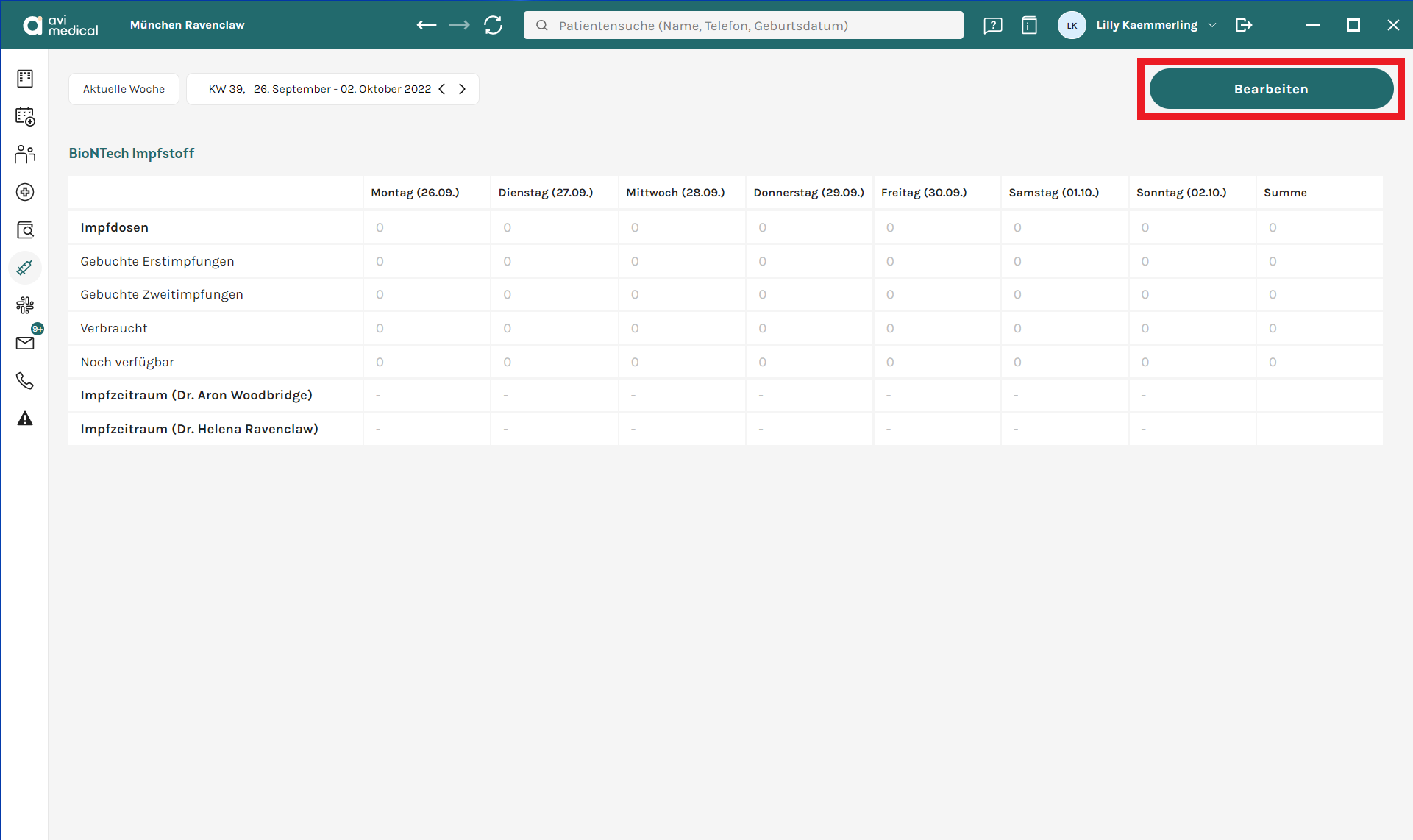Open the calendar add-appointment sidebar icon

pyautogui.click(x=25, y=116)
